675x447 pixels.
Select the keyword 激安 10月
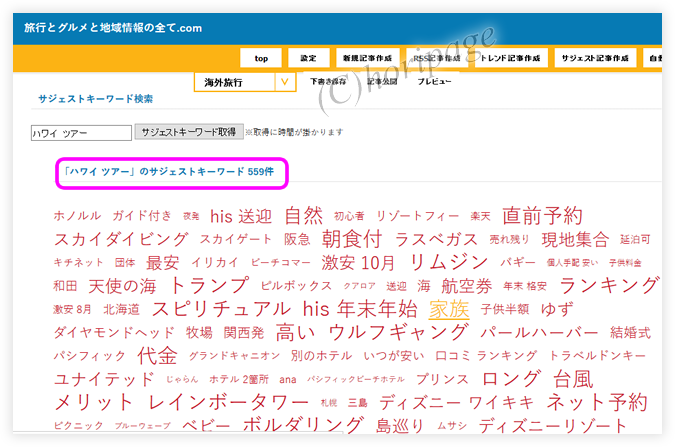(358, 262)
